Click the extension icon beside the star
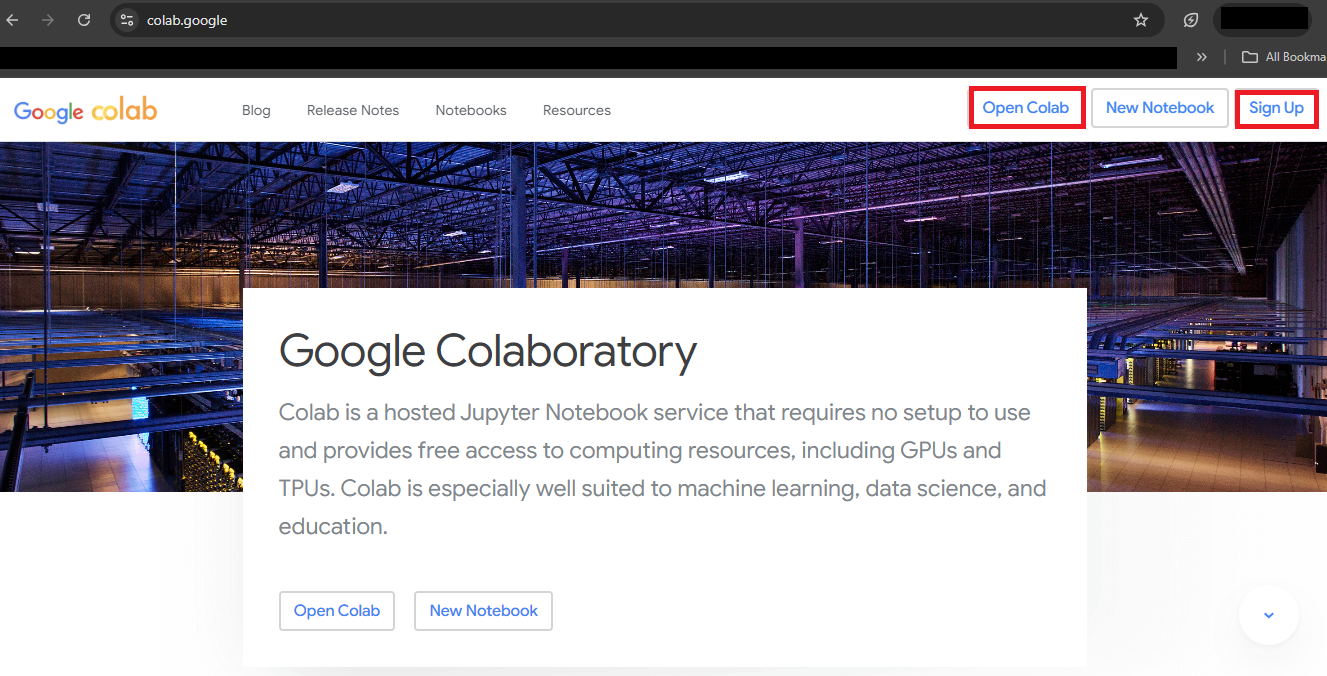Image resolution: width=1327 pixels, height=676 pixels. pos(1191,20)
